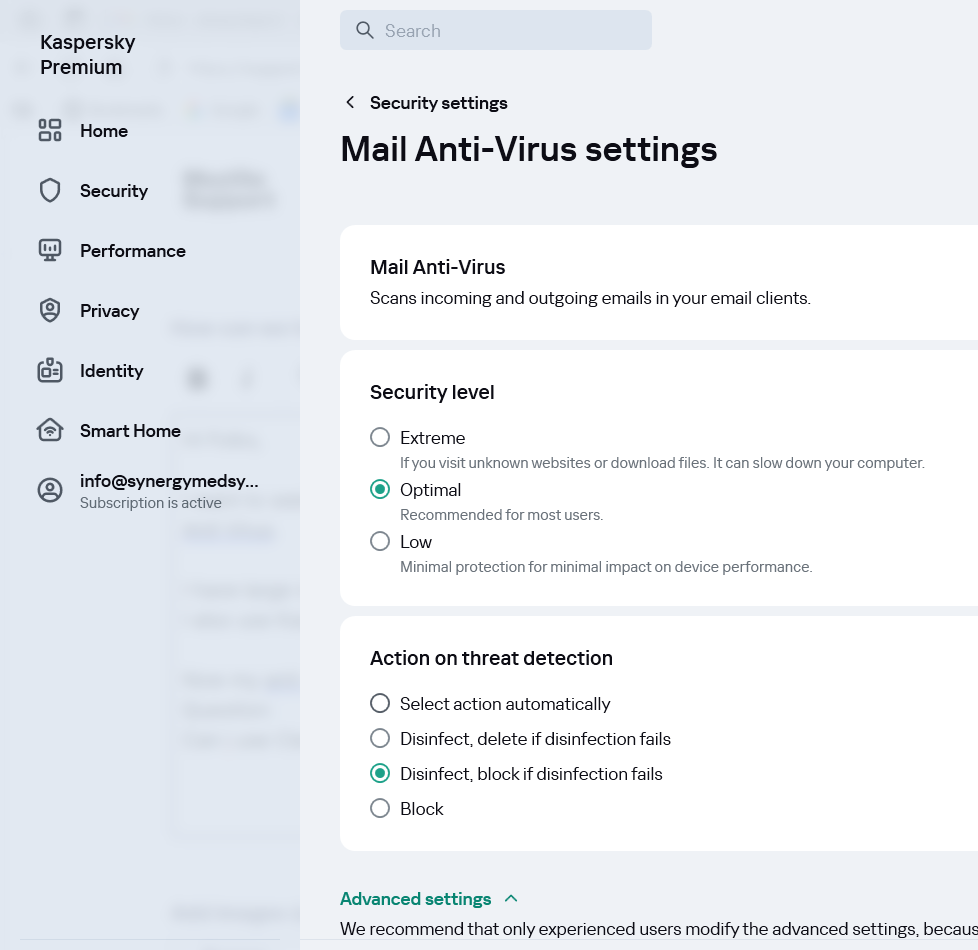Select the Low security level
978x950 pixels.
(x=380, y=542)
